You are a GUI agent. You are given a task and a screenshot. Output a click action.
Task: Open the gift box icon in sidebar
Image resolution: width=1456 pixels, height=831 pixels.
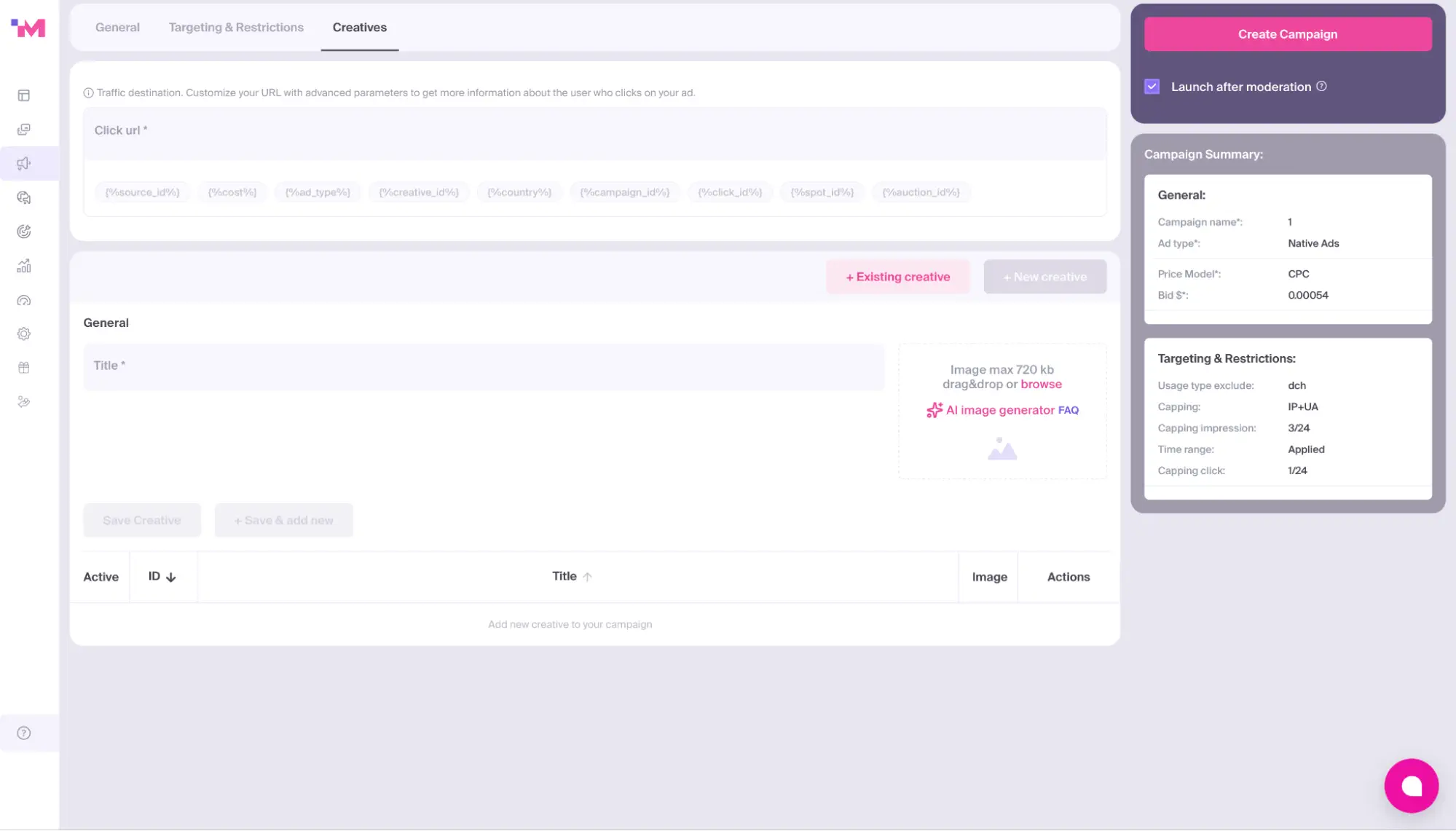pyautogui.click(x=24, y=368)
